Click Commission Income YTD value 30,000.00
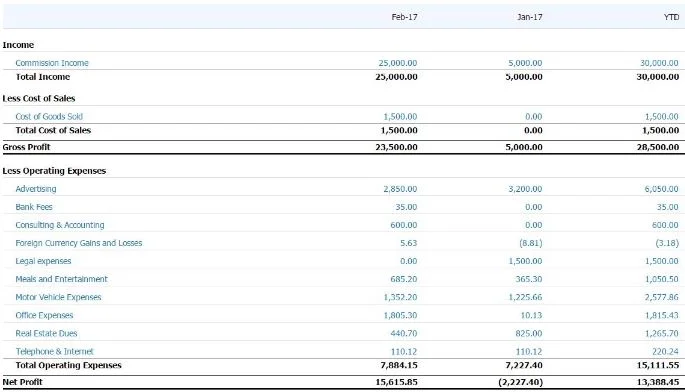The height and width of the screenshot is (392, 685). [659, 63]
